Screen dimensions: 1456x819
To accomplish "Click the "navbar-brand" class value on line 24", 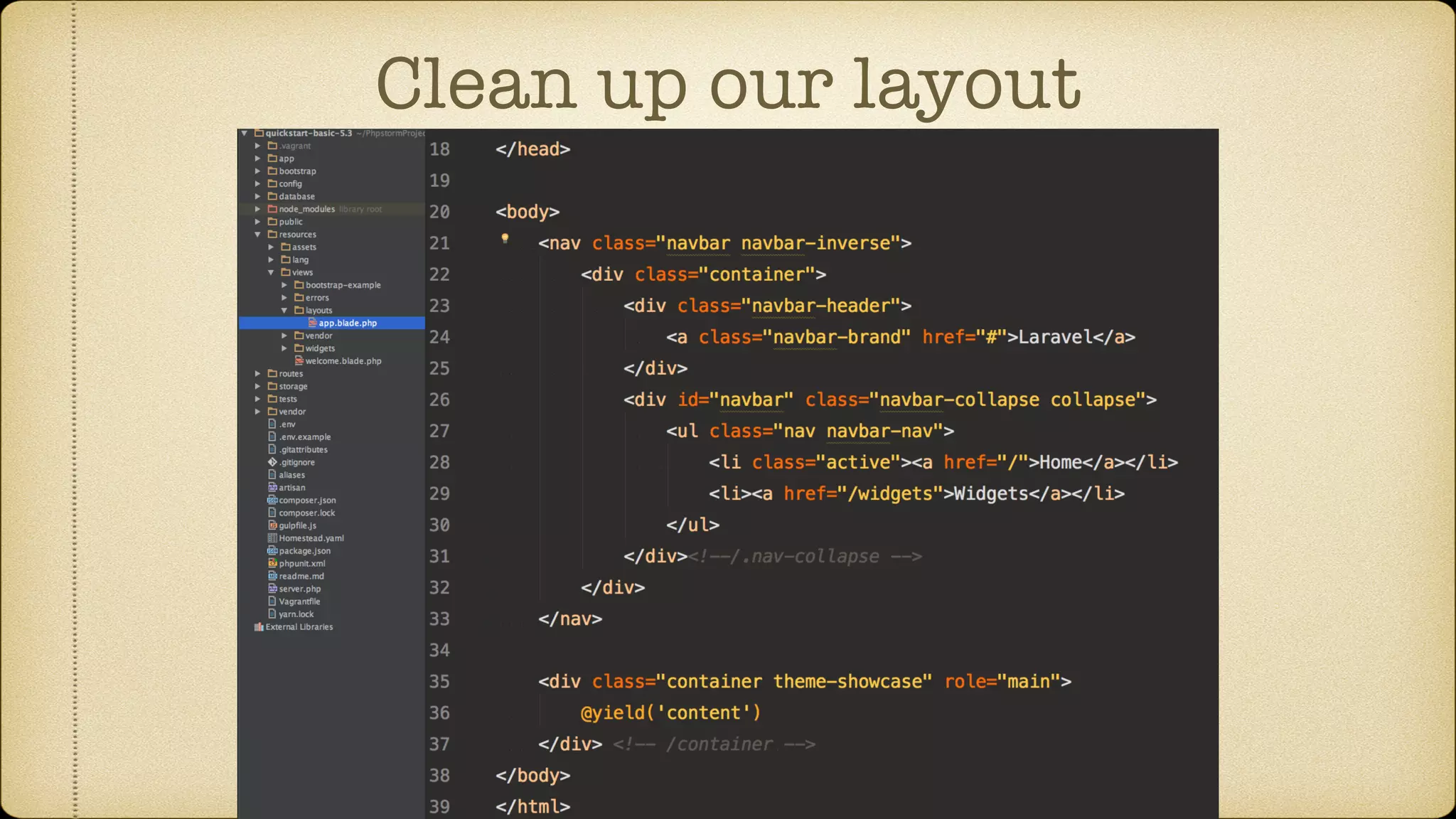I will (x=836, y=337).
